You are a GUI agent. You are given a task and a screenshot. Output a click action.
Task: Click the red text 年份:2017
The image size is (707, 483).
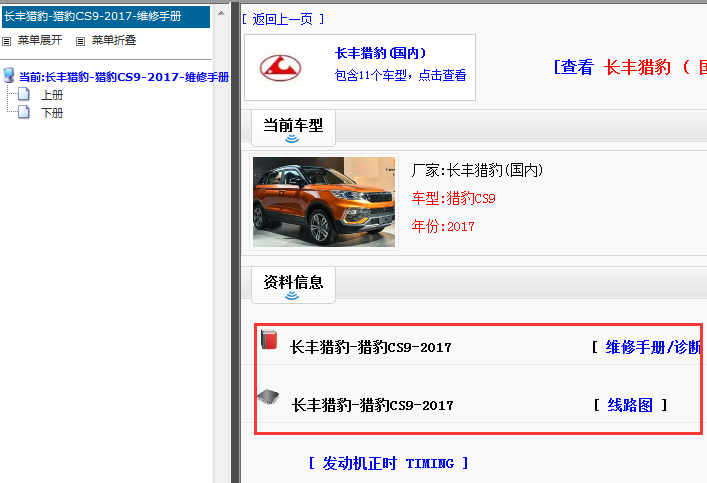(x=443, y=226)
